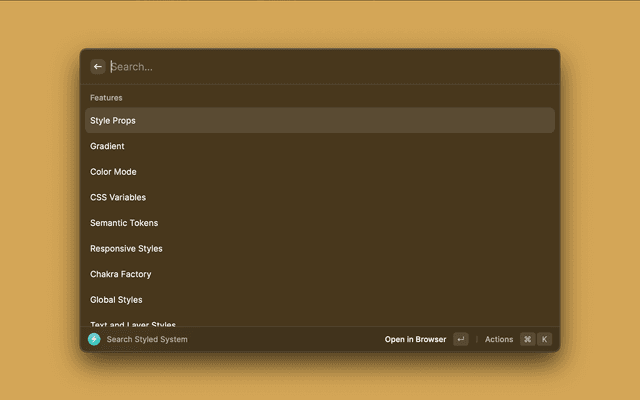Open the Chakra Factory entry
This screenshot has height=400, width=640.
[121, 274]
